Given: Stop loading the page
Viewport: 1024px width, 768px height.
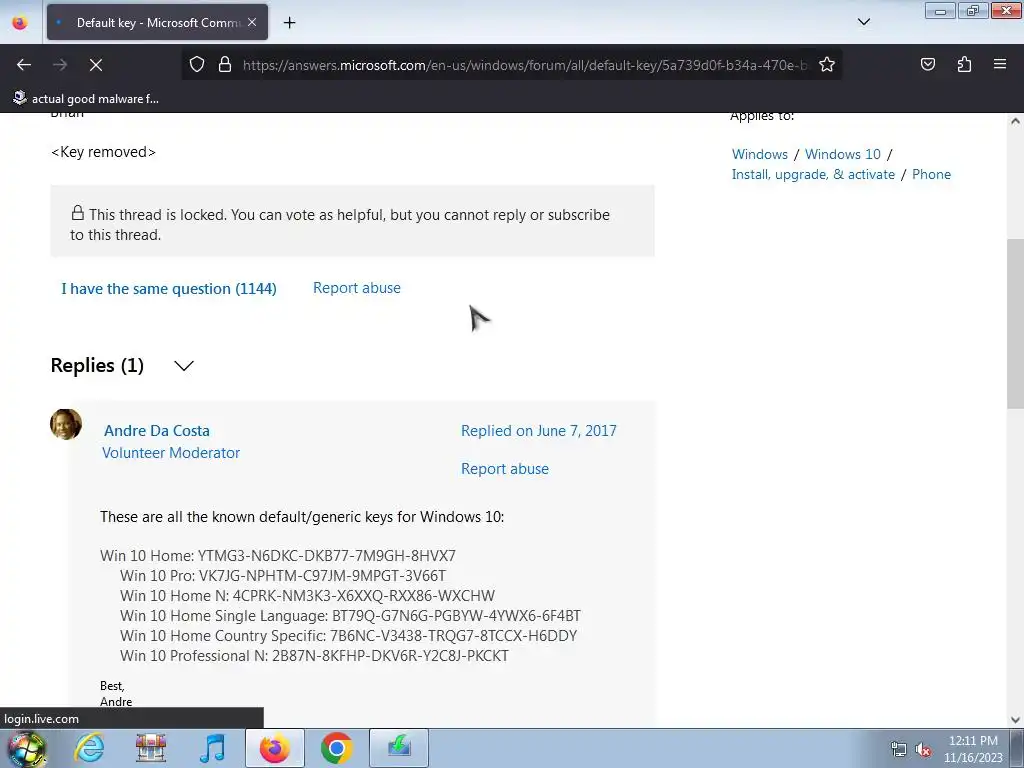Looking at the screenshot, I should 96,65.
